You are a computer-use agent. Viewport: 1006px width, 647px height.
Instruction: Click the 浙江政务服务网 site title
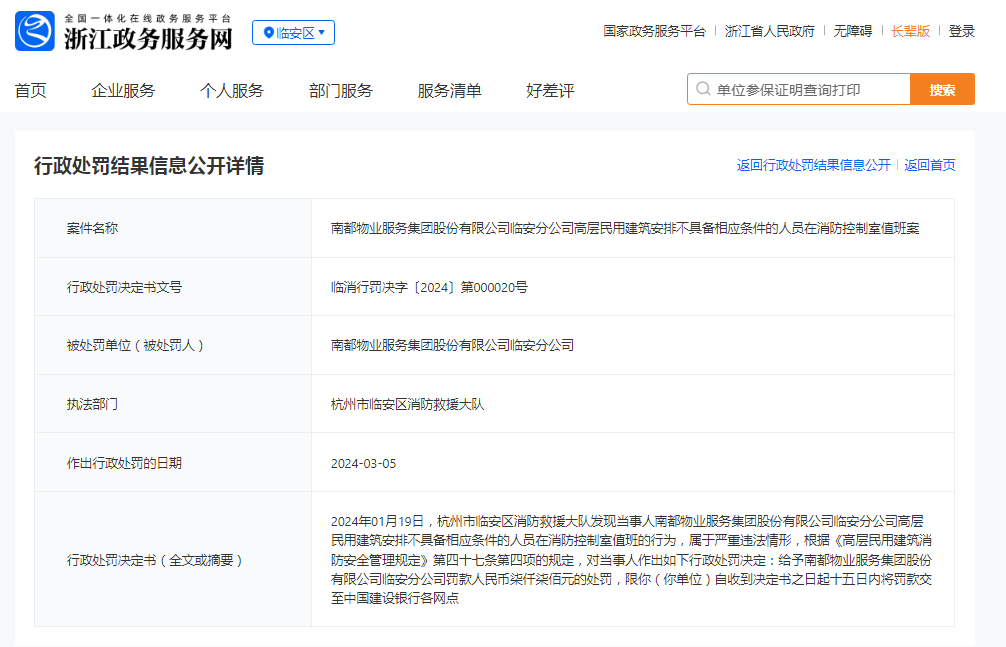148,39
